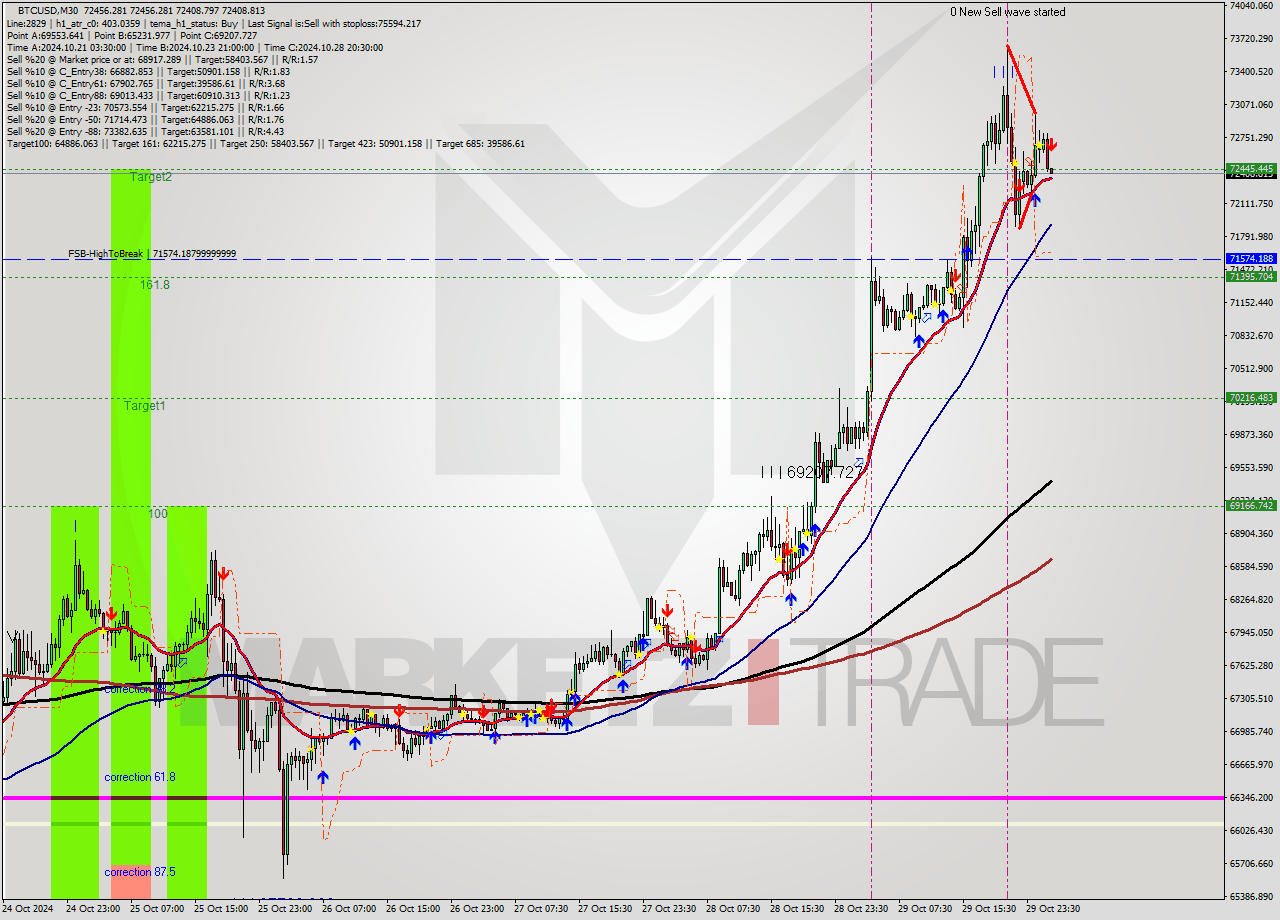
Task: Select the '28 Oct 23:30' time label
Action: click(x=861, y=909)
